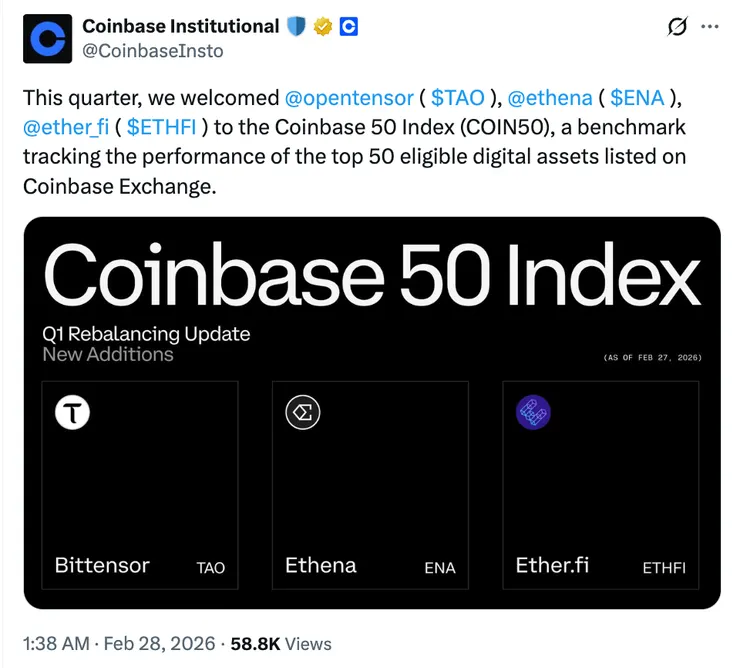740x668 pixels.
Task: Click the blue shield badge icon
Action: tap(295, 26)
